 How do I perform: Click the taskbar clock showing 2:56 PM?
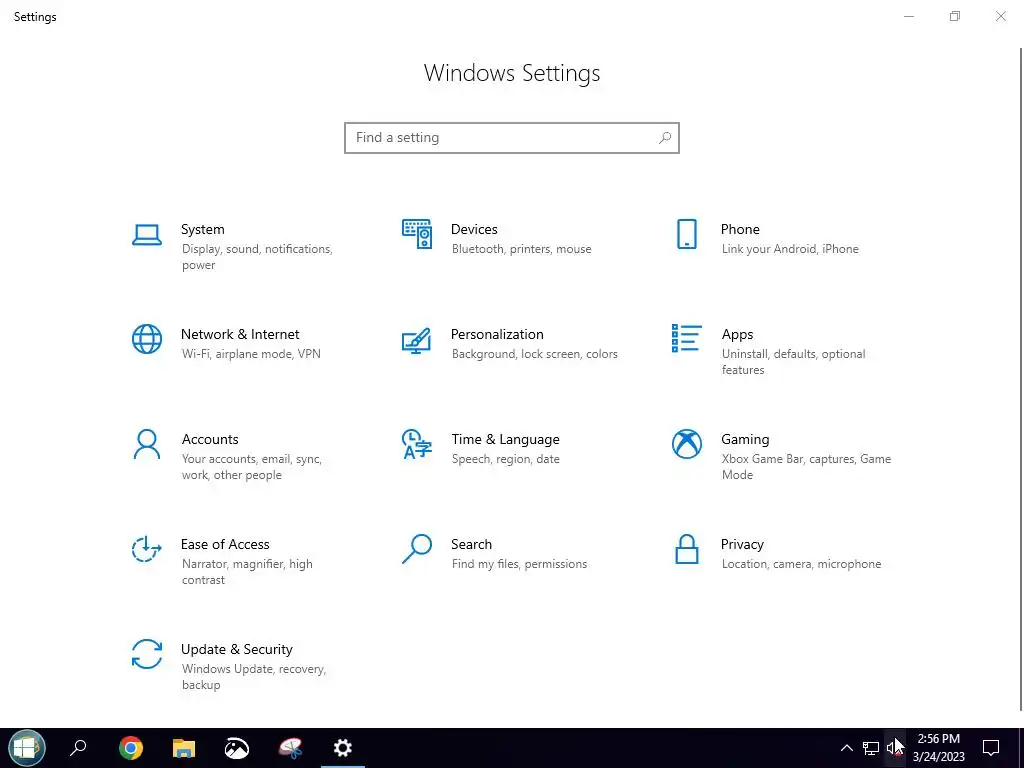938,748
